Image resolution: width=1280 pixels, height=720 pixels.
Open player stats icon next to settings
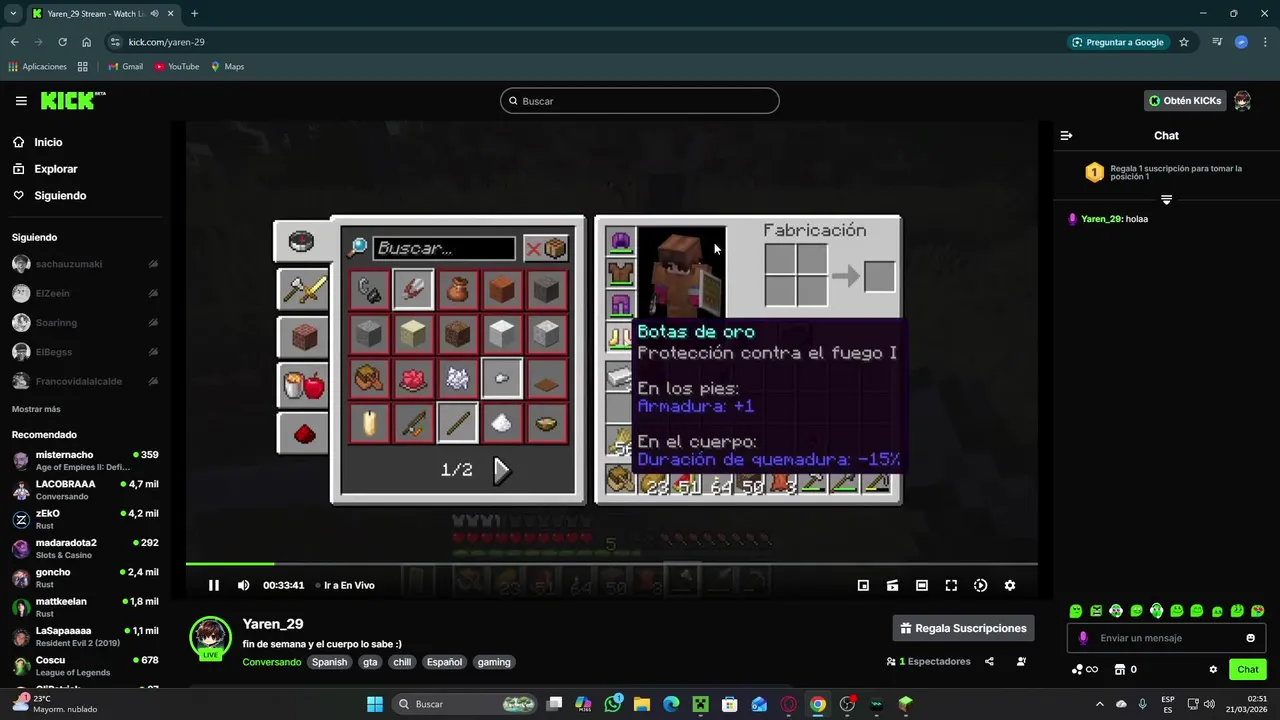tap(980, 585)
